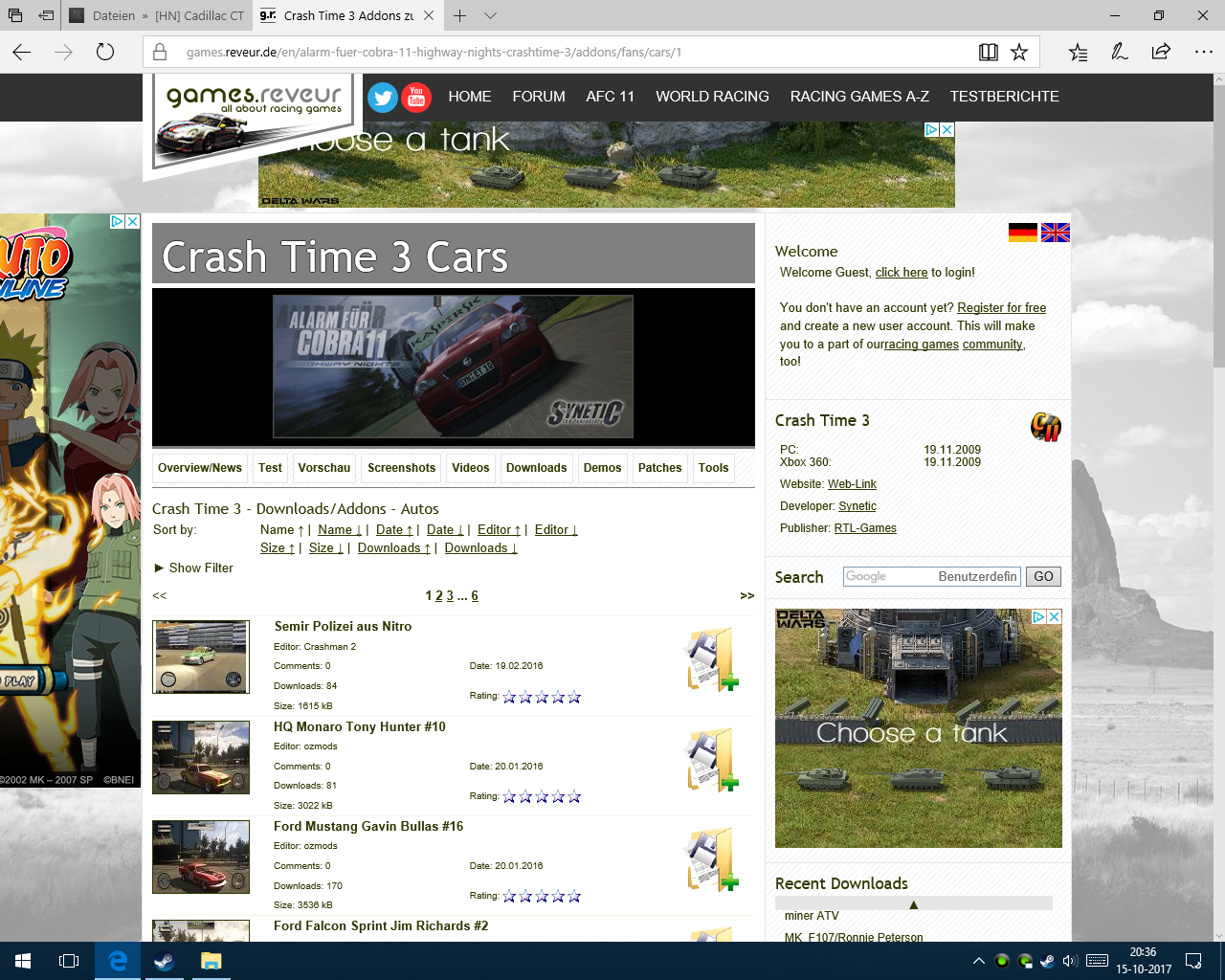Switch to the Downloads tab
The width and height of the screenshot is (1225, 980).
pyautogui.click(x=537, y=468)
